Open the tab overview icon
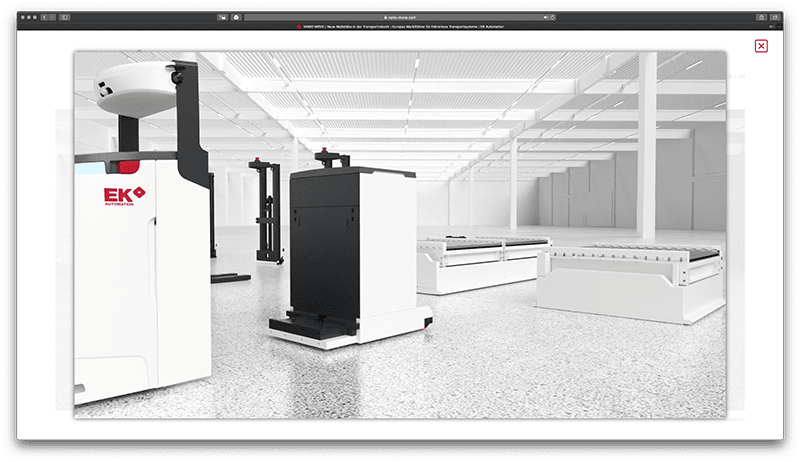 pos(775,17)
